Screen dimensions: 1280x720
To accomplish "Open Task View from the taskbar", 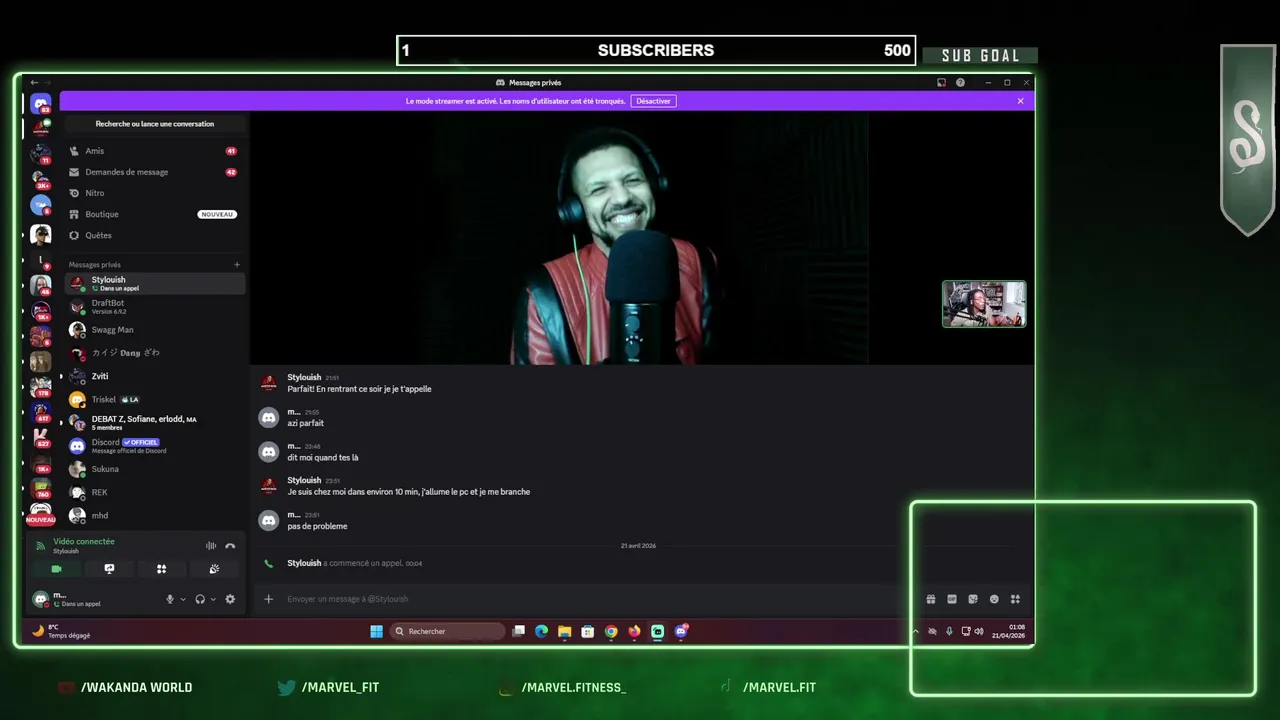I will coord(518,631).
